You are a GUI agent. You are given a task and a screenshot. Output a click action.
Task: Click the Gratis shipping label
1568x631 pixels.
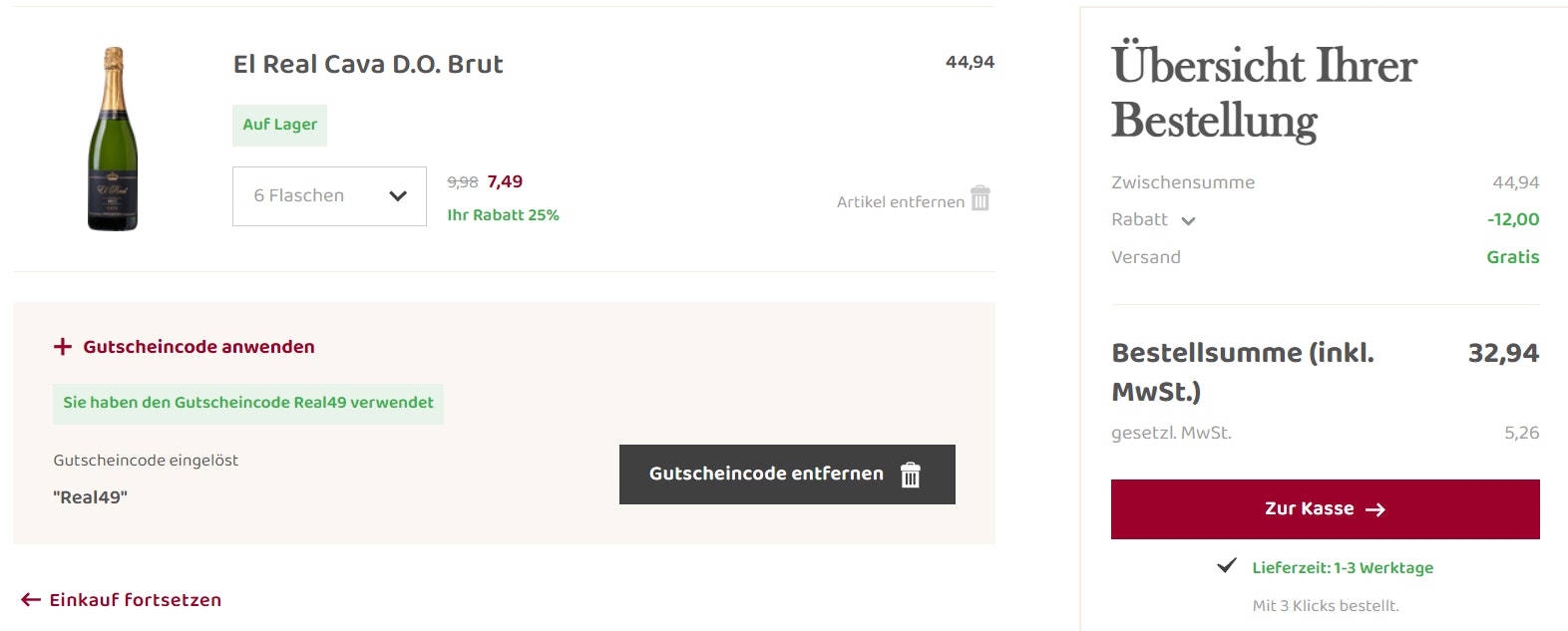click(1513, 256)
